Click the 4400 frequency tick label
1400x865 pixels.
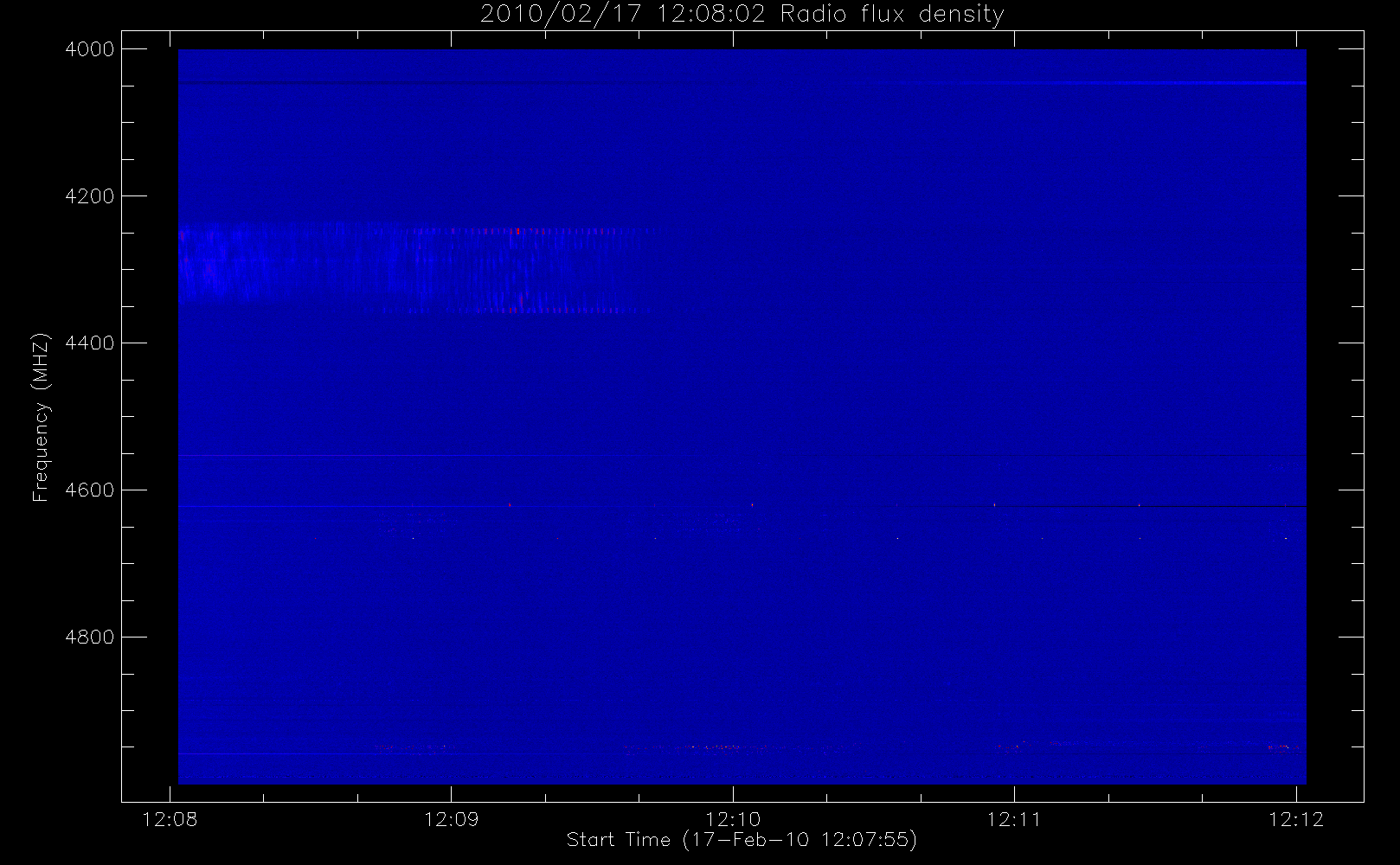click(x=90, y=343)
